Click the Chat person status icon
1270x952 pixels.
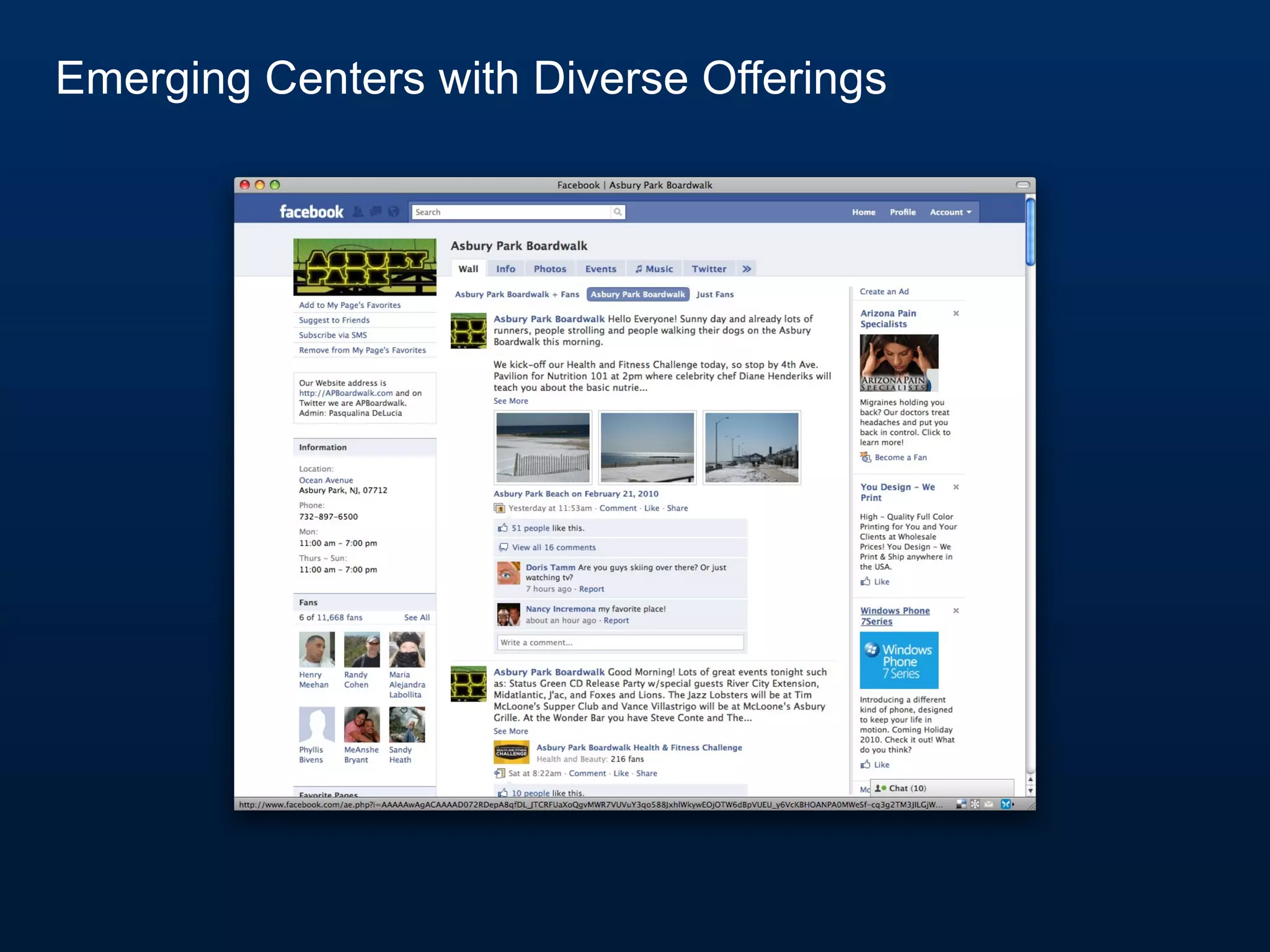point(880,788)
